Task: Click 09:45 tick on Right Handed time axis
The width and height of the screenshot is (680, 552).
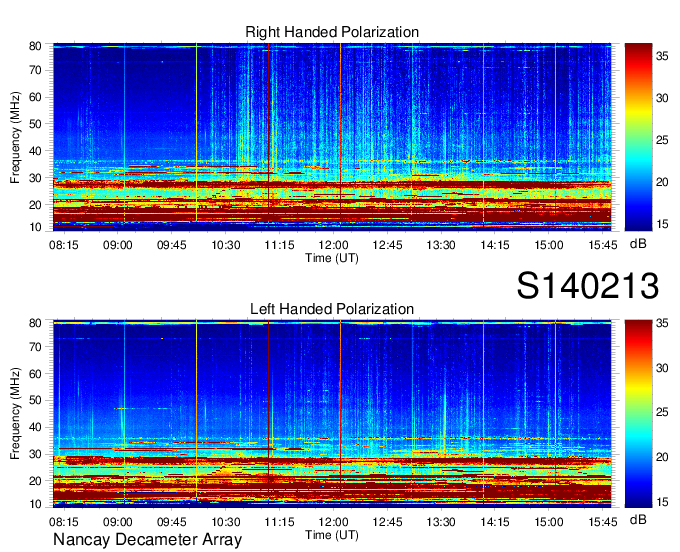Action: tap(171, 245)
